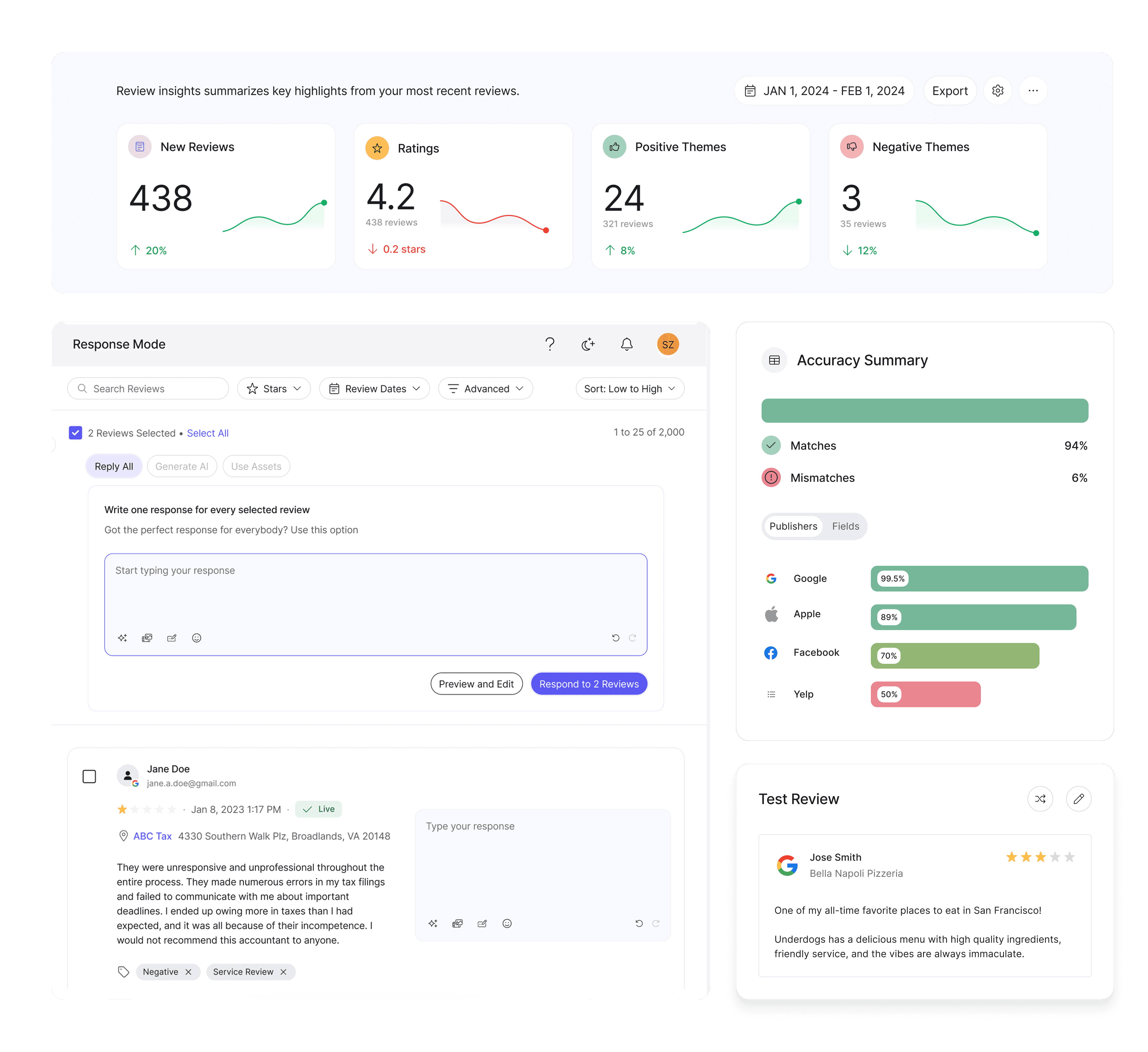The width and height of the screenshot is (1148, 1052).
Task: Check Jane Doe's review checkbox
Action: [89, 776]
